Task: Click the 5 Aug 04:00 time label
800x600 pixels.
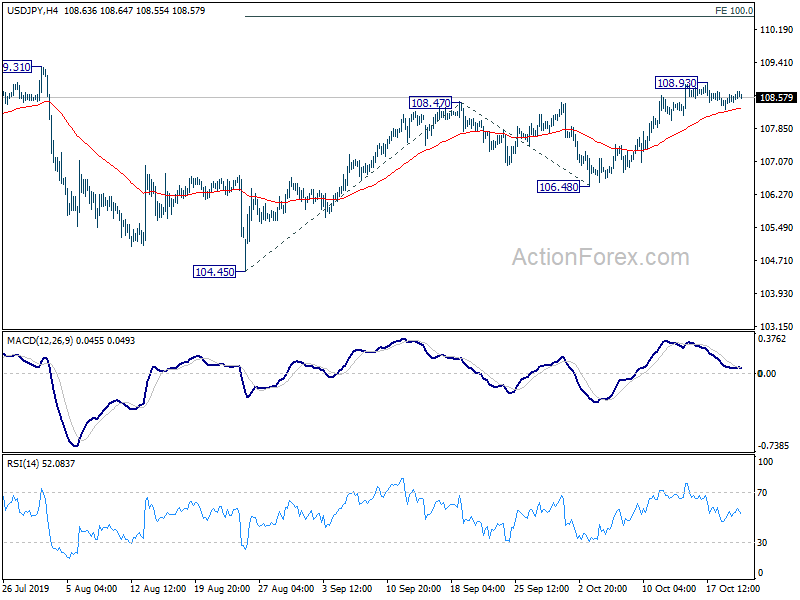Action: (92, 589)
